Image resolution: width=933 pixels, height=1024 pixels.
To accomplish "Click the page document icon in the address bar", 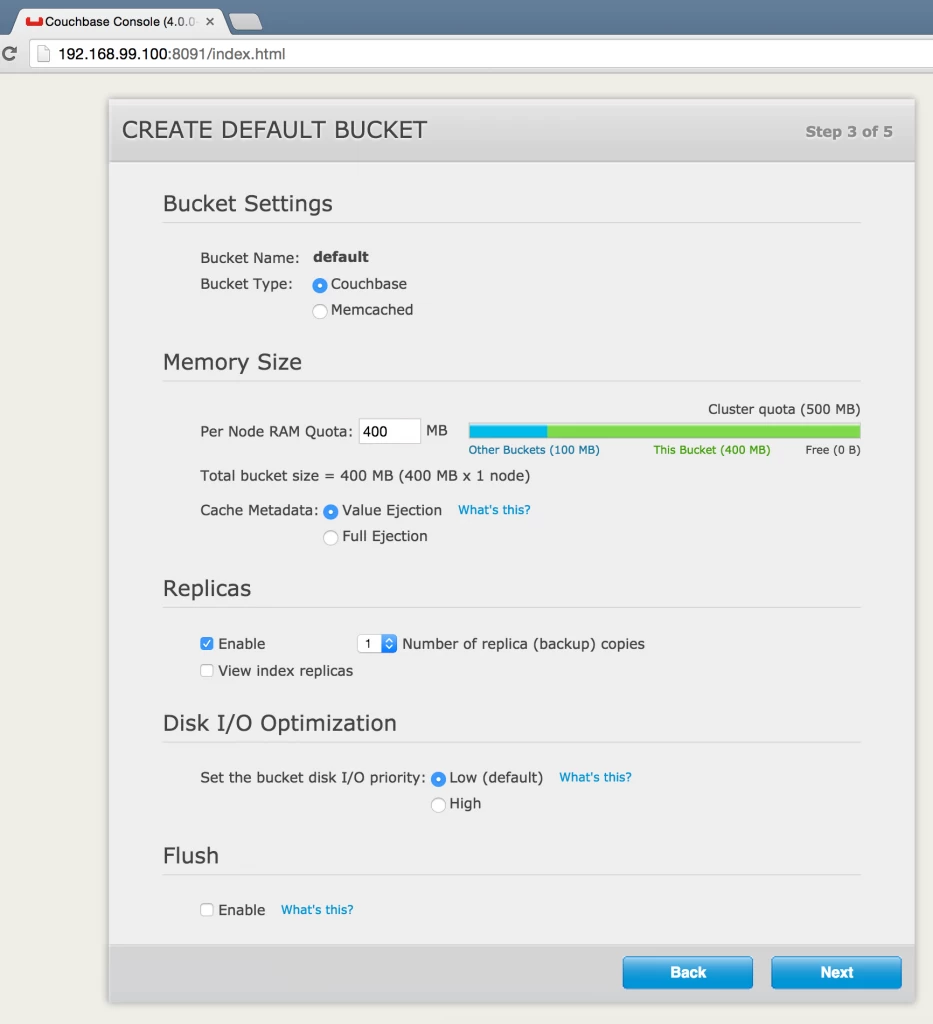I will [43, 54].
